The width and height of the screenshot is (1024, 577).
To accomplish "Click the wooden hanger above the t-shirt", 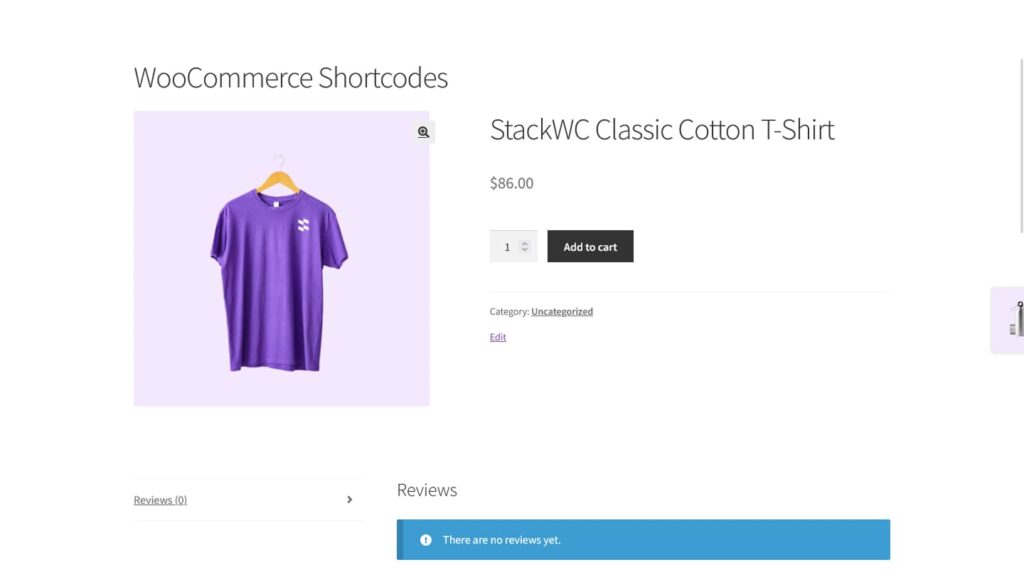I will (278, 178).
